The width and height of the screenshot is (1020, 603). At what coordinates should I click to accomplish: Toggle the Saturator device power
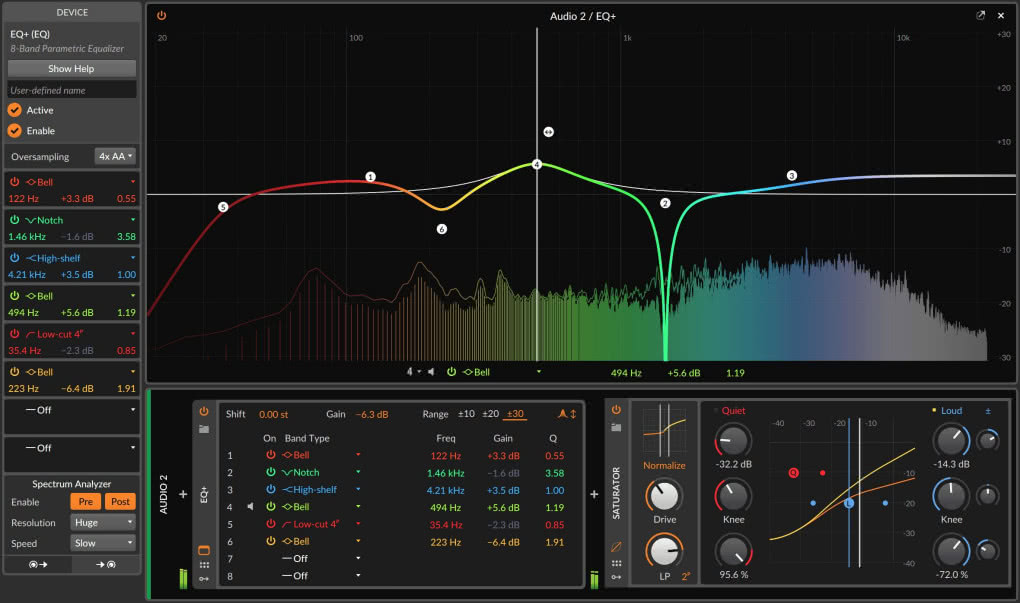[x=616, y=410]
